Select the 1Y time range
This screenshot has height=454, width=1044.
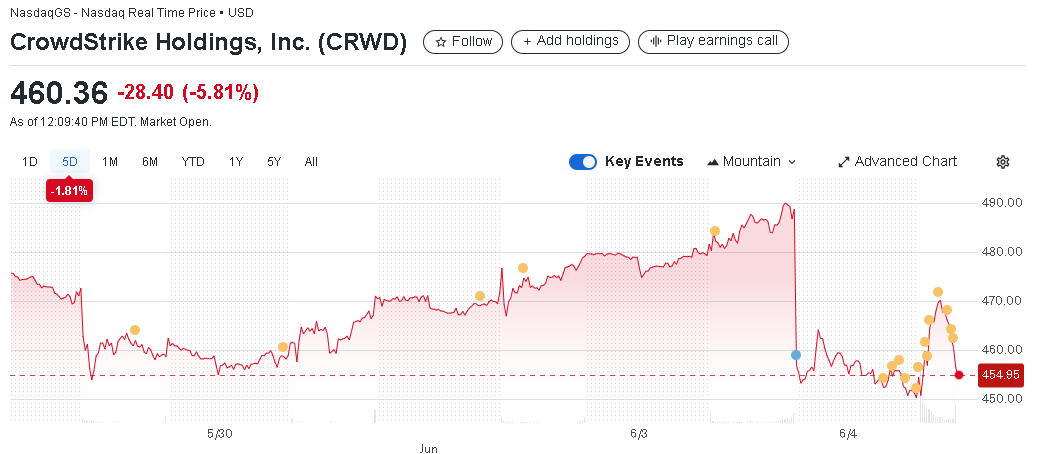pyautogui.click(x=236, y=162)
